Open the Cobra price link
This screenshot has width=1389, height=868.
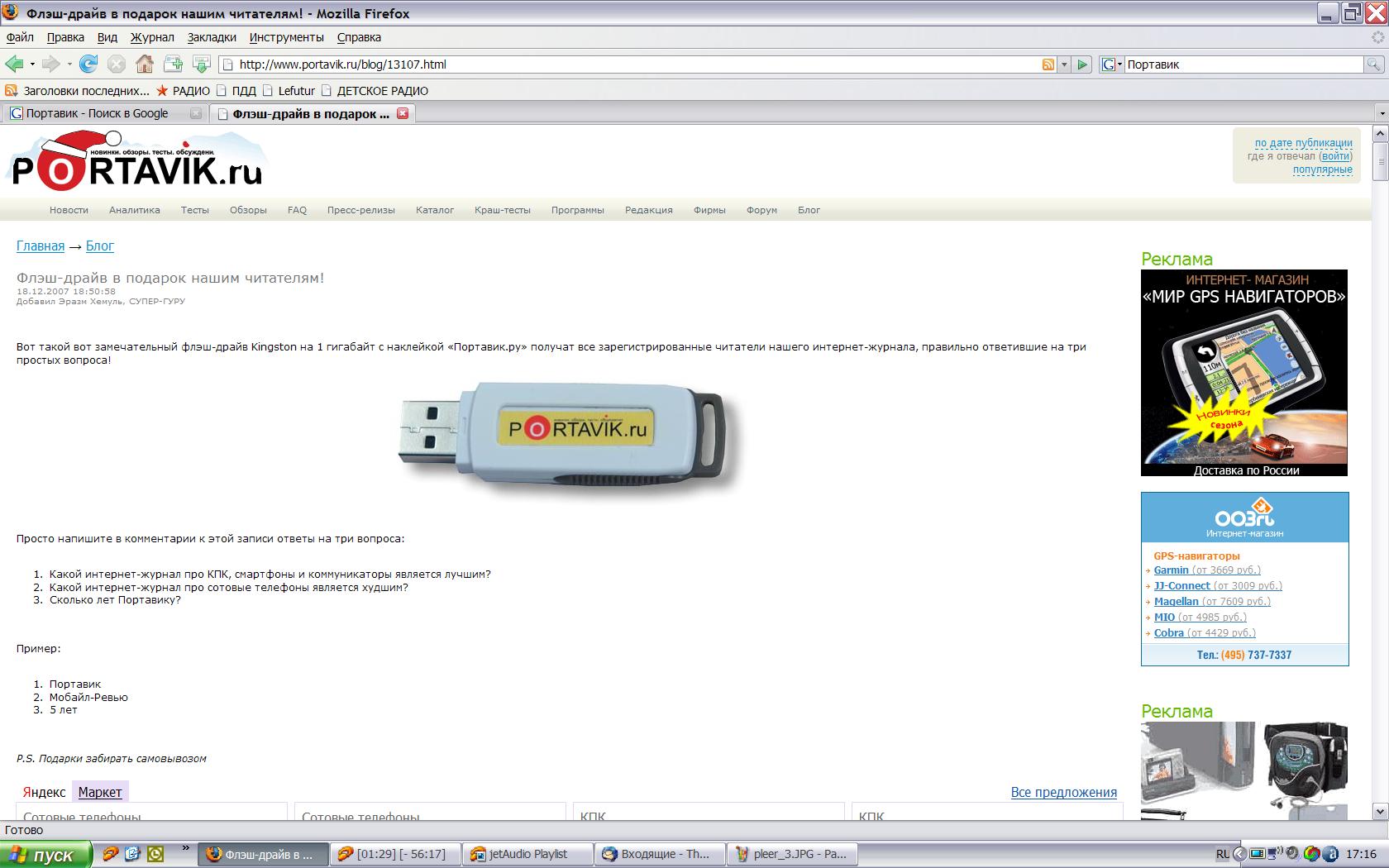click(1205, 633)
